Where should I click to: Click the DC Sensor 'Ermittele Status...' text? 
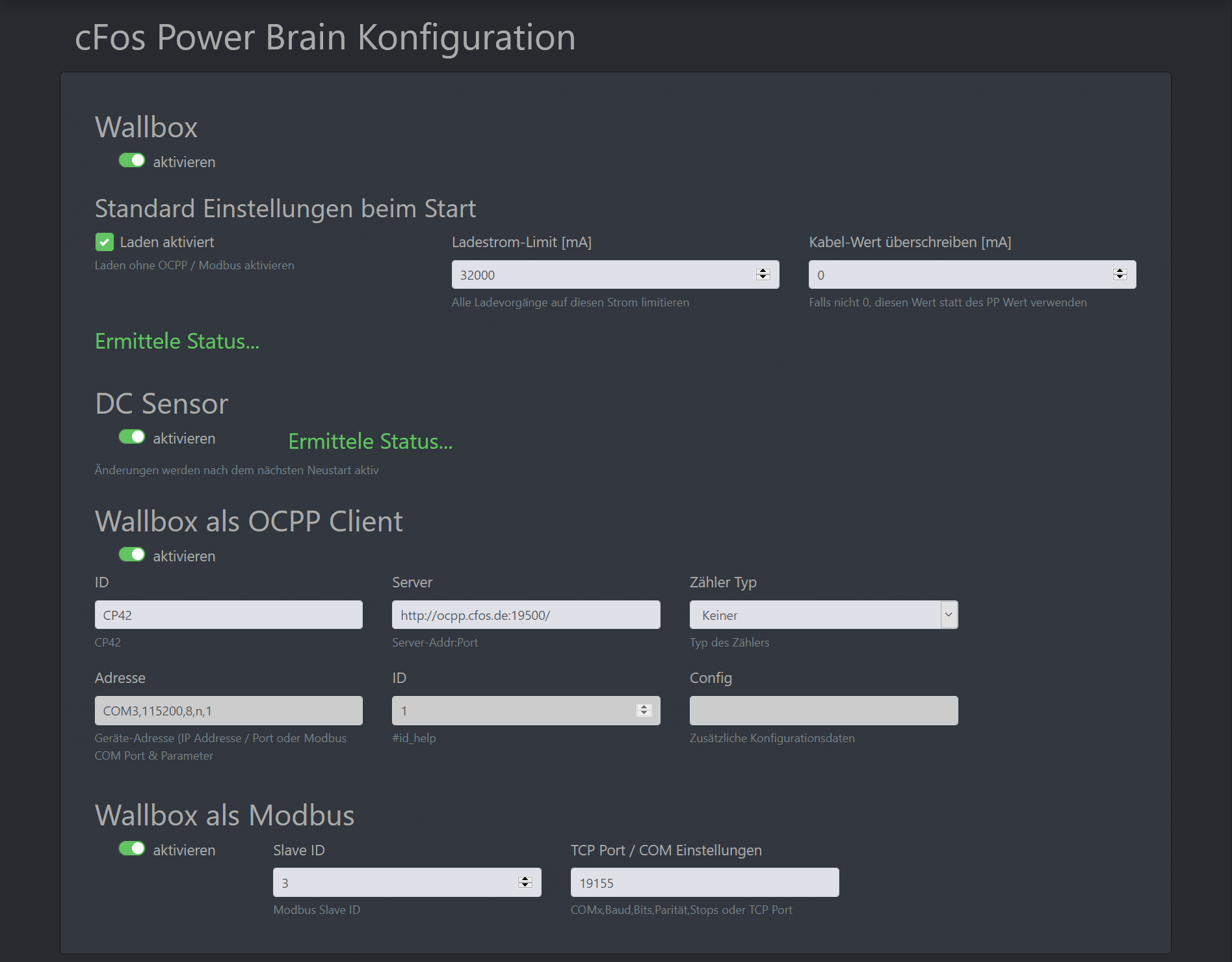pos(371,441)
